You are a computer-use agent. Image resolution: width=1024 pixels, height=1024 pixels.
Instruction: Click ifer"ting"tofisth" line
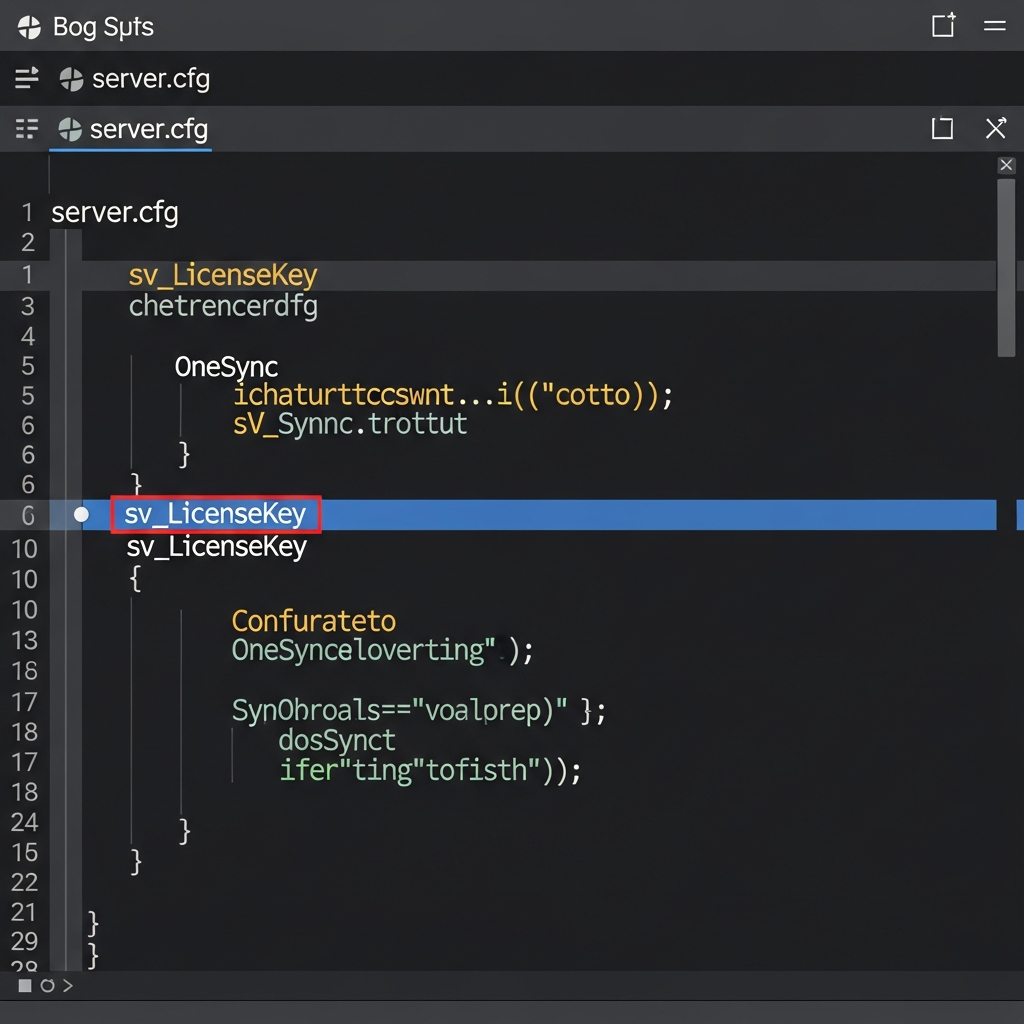(430, 771)
